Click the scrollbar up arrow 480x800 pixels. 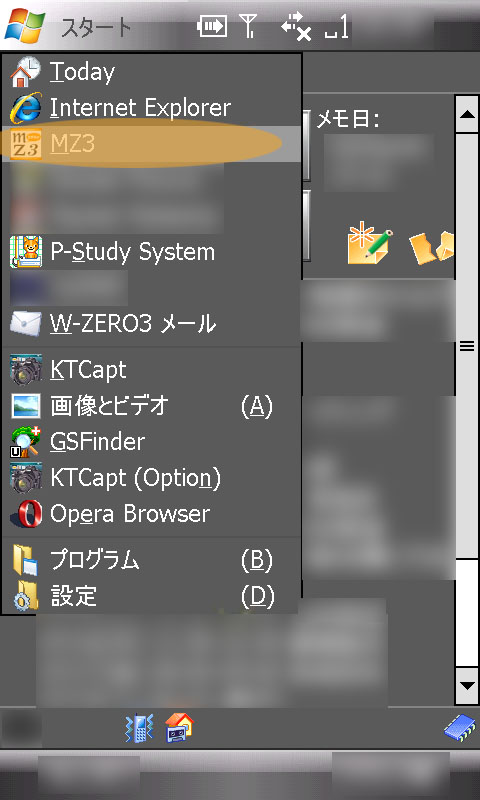click(x=468, y=114)
